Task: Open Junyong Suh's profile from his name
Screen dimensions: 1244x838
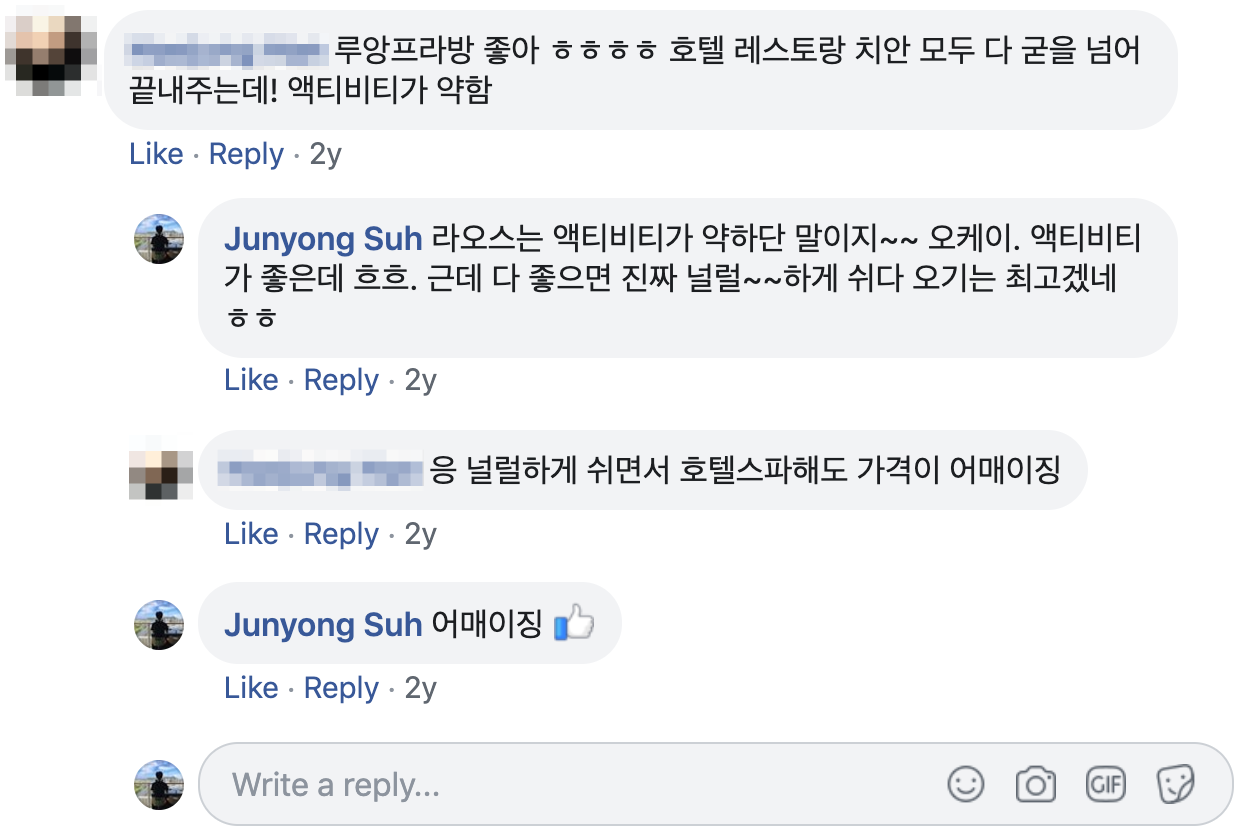Action: (x=322, y=239)
